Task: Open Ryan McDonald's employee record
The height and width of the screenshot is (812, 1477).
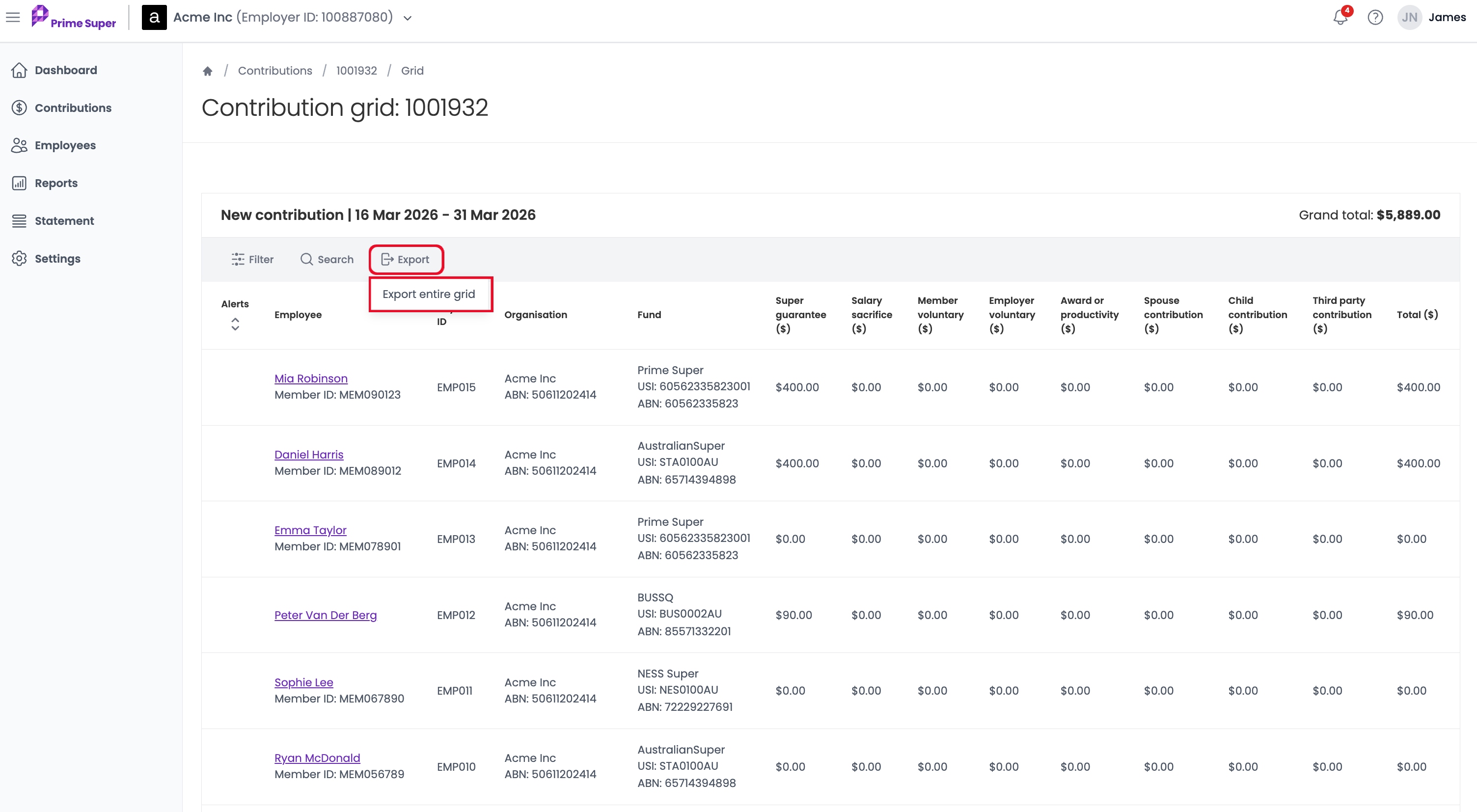Action: pyautogui.click(x=317, y=758)
